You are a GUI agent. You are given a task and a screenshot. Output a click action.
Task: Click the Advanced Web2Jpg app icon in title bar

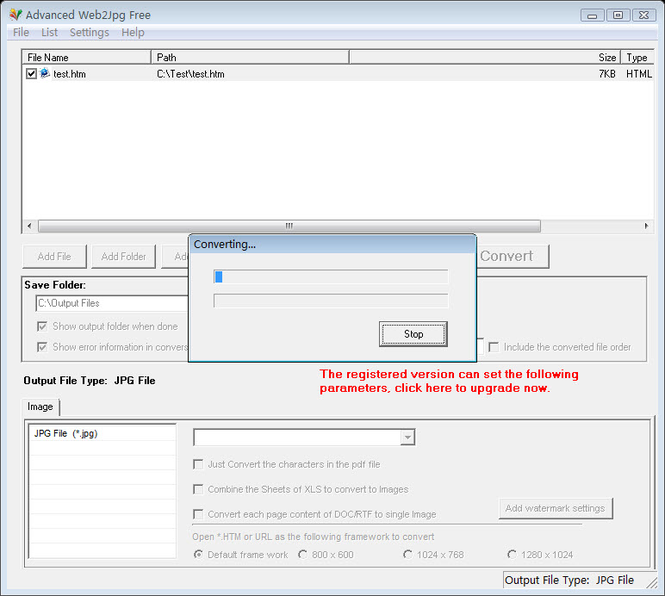[14, 15]
